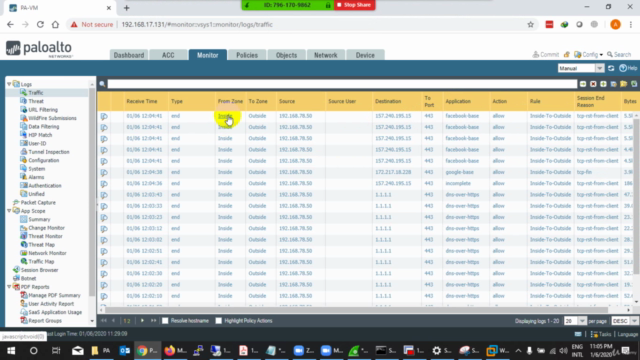
Task: Go to the Objects tab
Action: pos(286,55)
